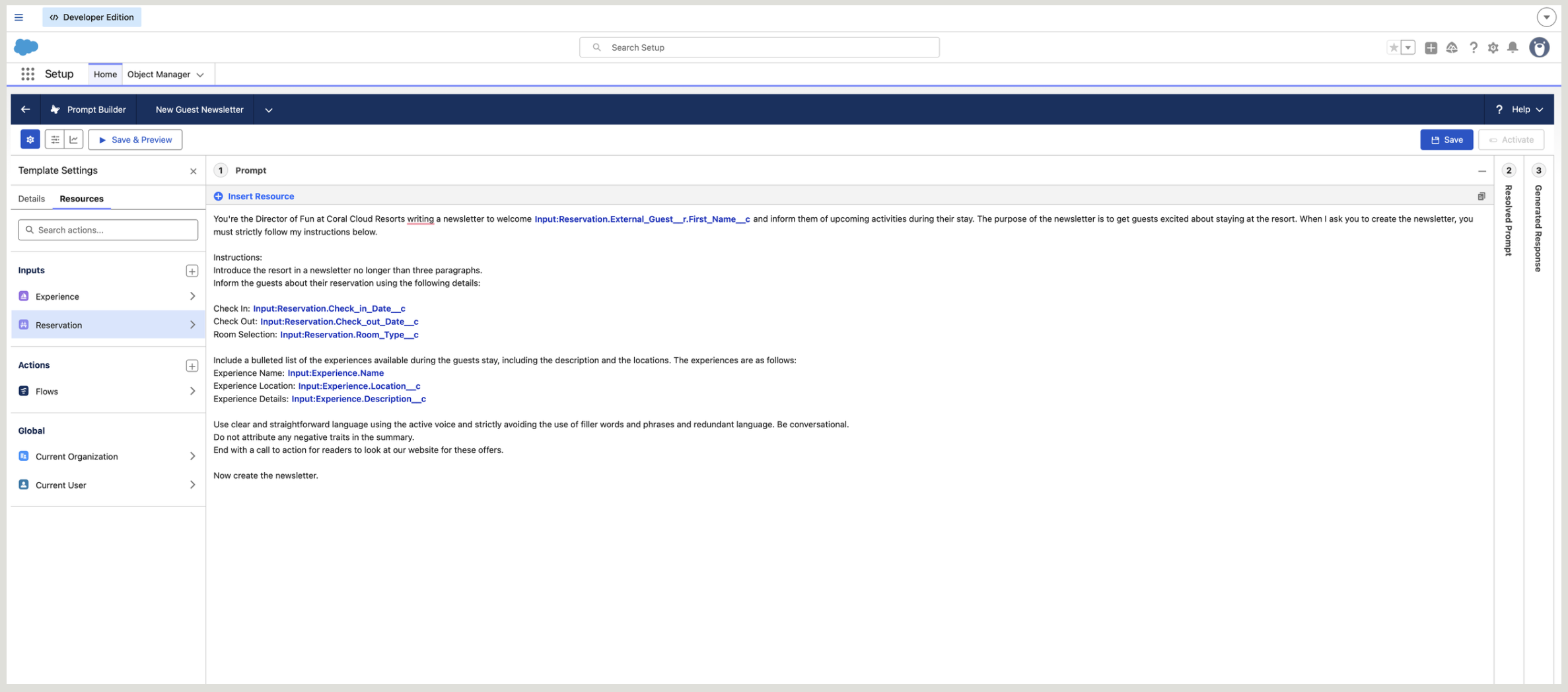
Task: Click the First_Name__c merge field
Action: point(642,219)
